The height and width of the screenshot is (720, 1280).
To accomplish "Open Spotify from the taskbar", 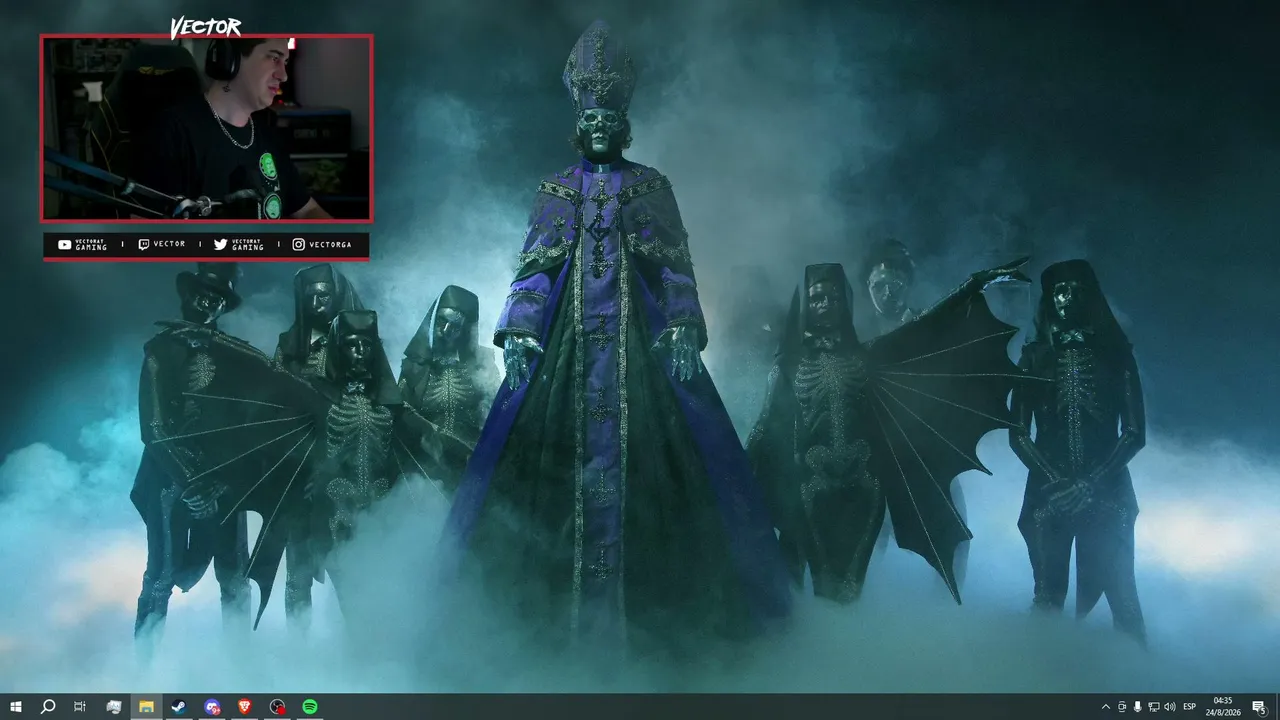I will click(310, 707).
